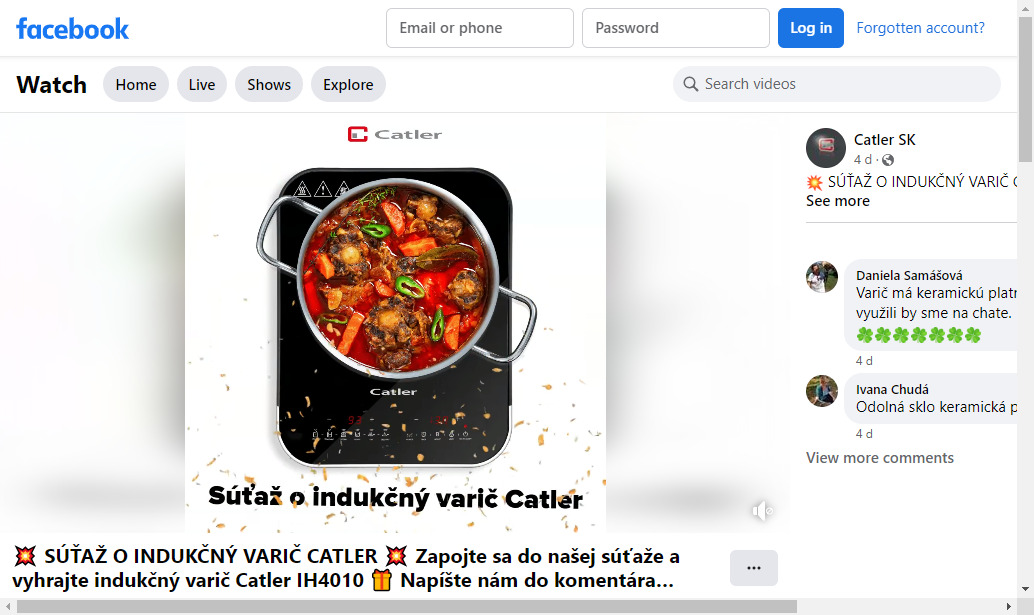The width and height of the screenshot is (1034, 615).
Task: Open the Forgotten account? link
Action: point(920,28)
